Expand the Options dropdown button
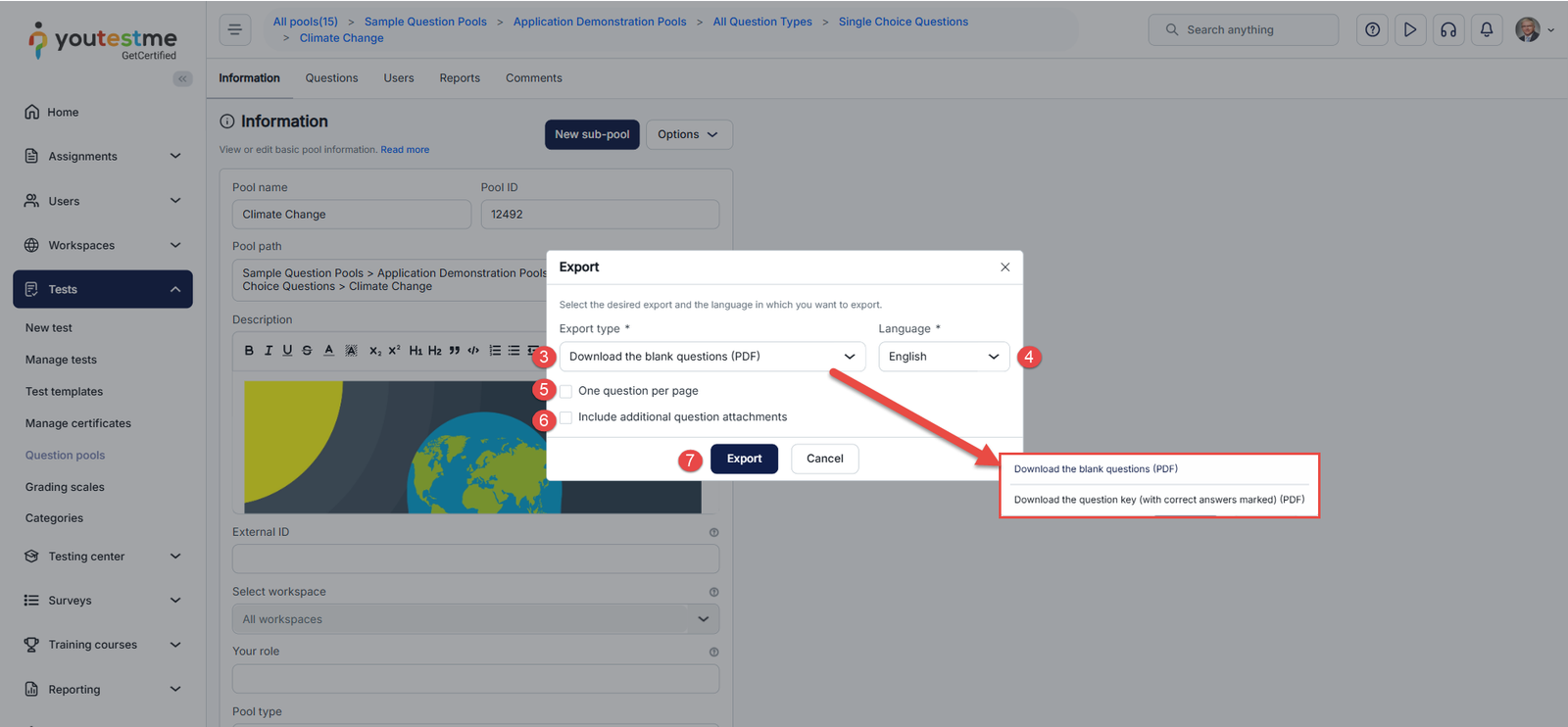1568x727 pixels. click(688, 135)
